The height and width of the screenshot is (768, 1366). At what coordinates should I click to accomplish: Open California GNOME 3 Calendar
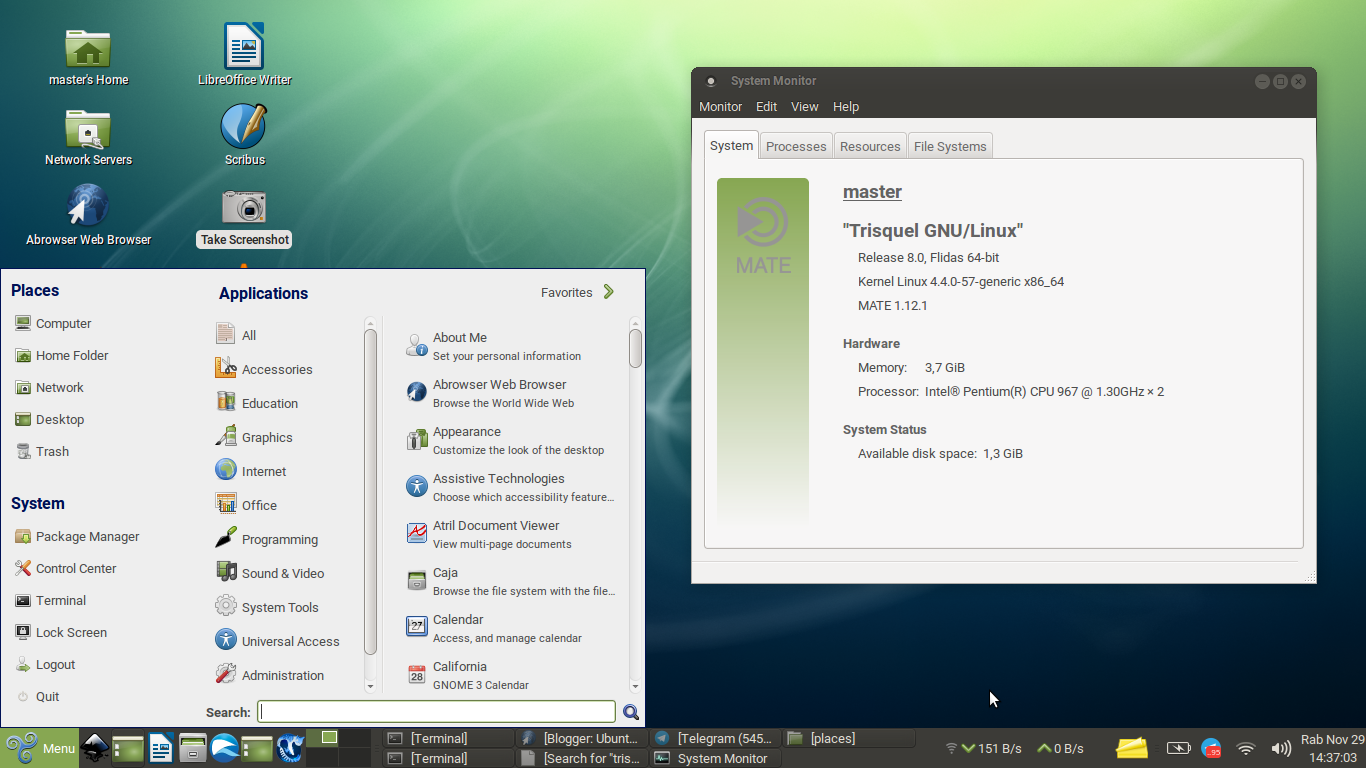pyautogui.click(x=510, y=675)
